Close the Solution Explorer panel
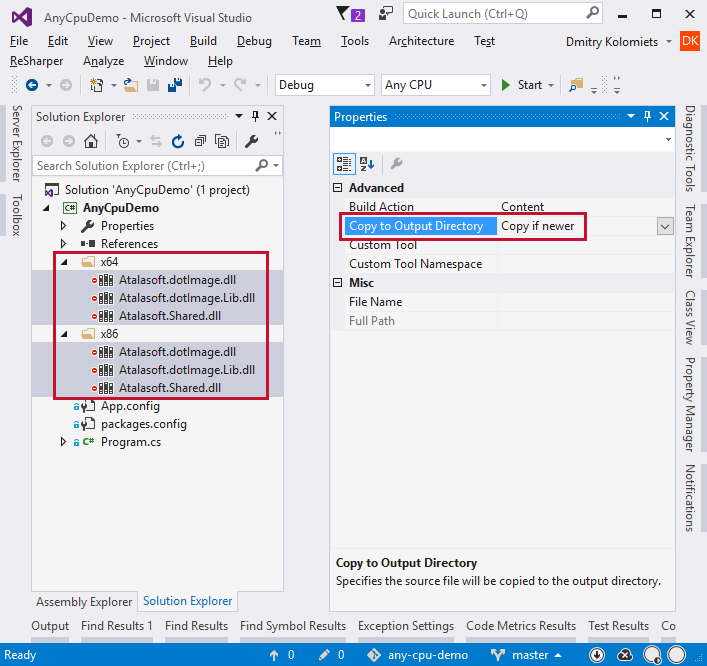Viewport: 707px width, 666px height. coord(272,116)
